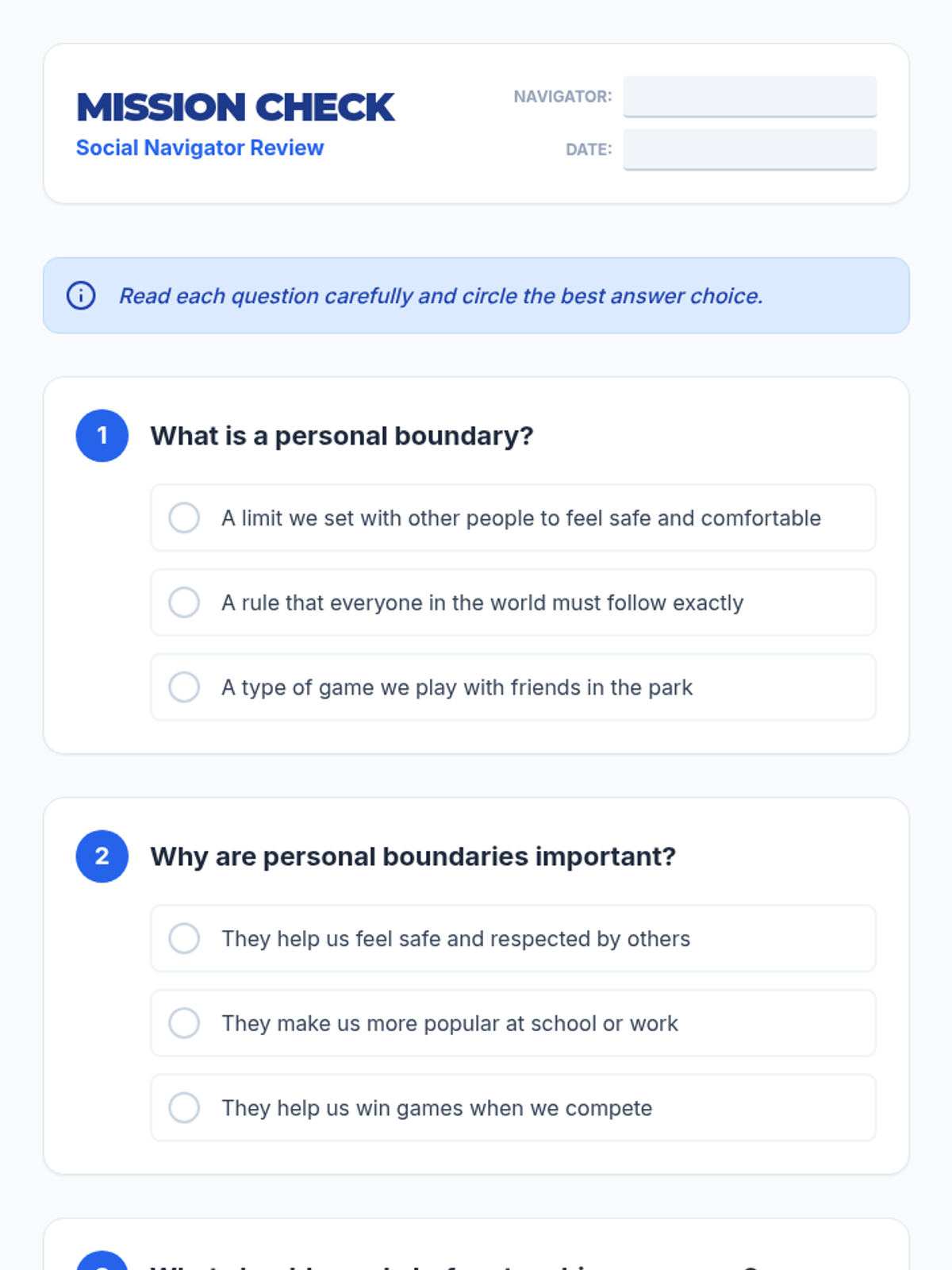Choose 'They make us more popular' answer

(184, 1023)
